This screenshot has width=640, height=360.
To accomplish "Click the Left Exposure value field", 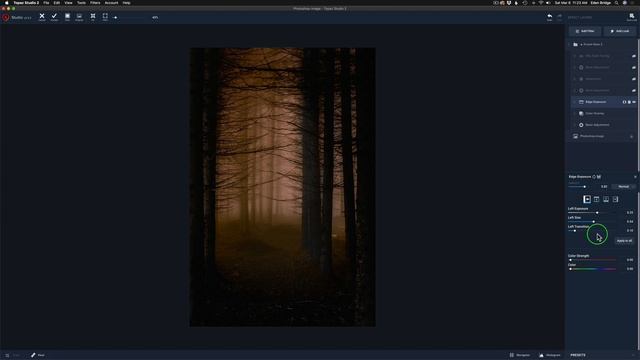I will [x=629, y=213].
